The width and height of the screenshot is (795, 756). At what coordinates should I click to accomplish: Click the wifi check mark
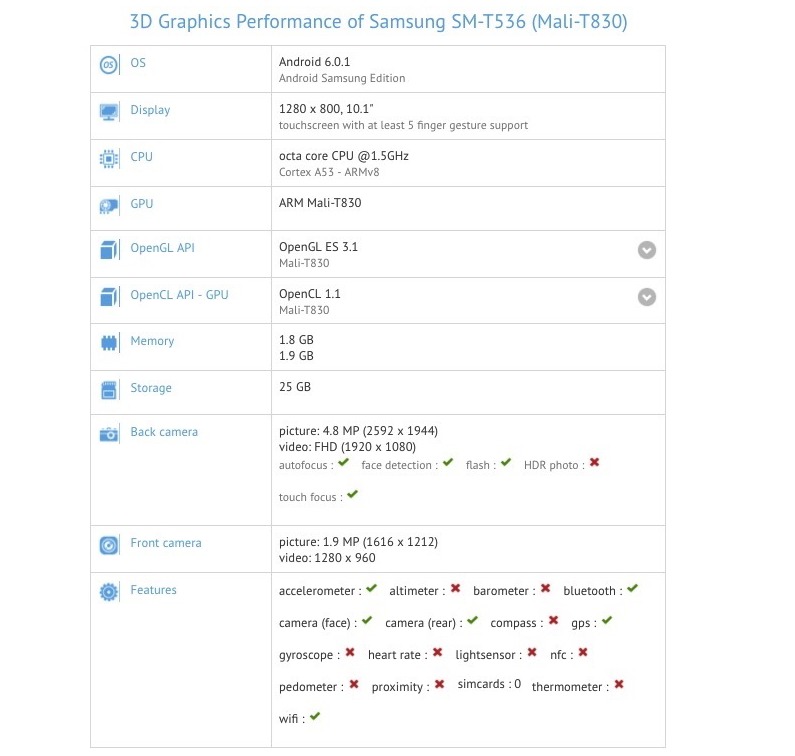(x=315, y=716)
